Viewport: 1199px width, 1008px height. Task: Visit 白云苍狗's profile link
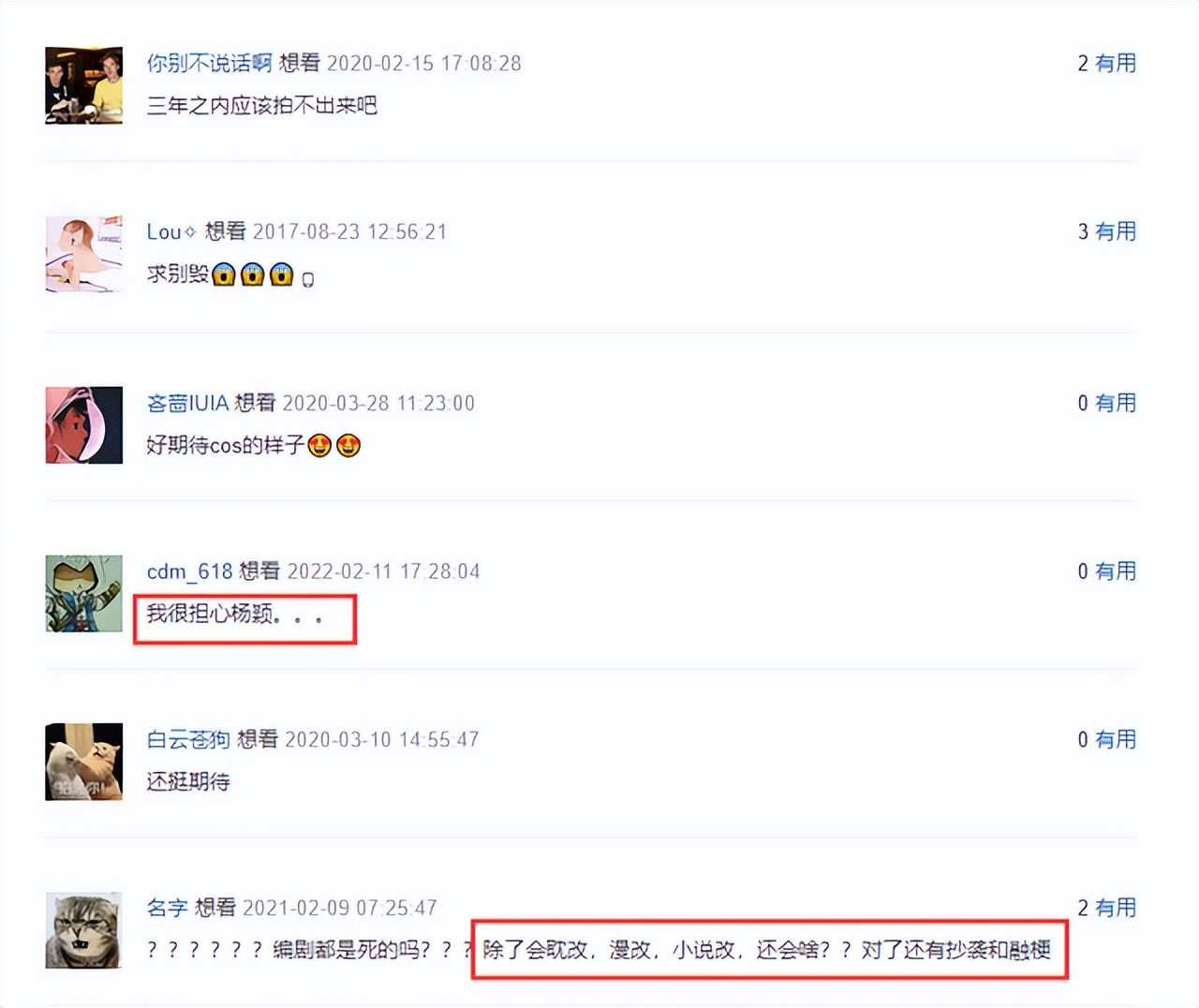click(x=188, y=739)
